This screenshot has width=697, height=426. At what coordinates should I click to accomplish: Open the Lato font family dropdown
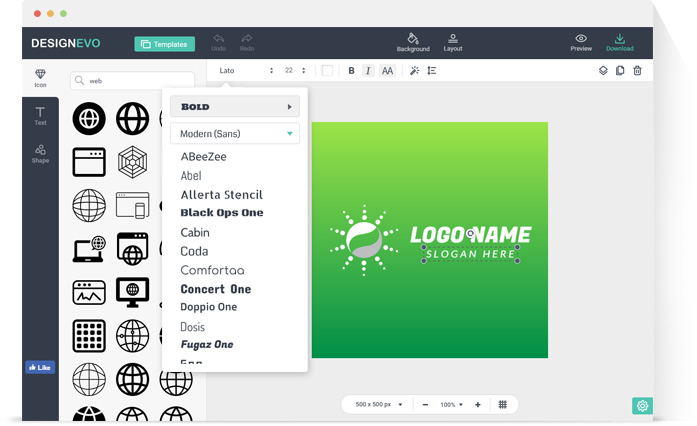pos(245,71)
